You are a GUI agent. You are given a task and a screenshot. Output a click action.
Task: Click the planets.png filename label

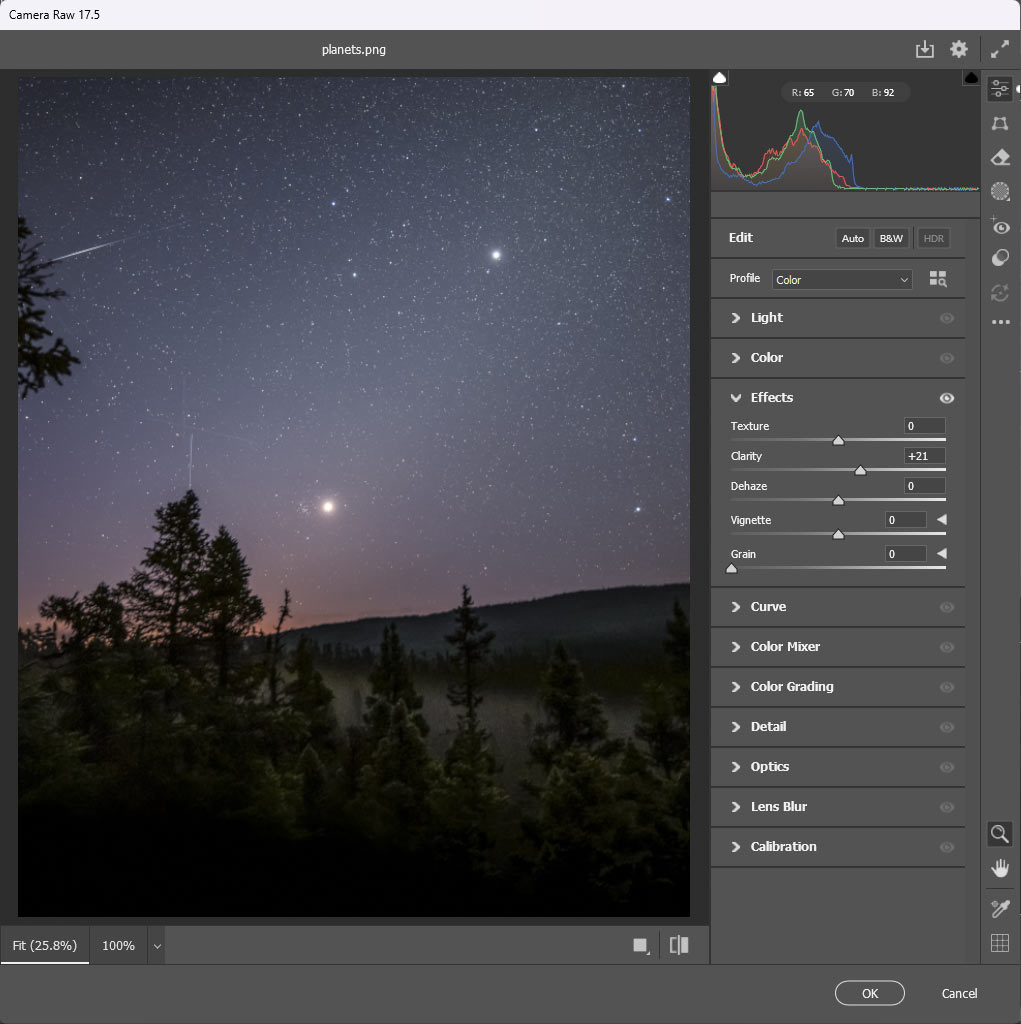tap(354, 48)
